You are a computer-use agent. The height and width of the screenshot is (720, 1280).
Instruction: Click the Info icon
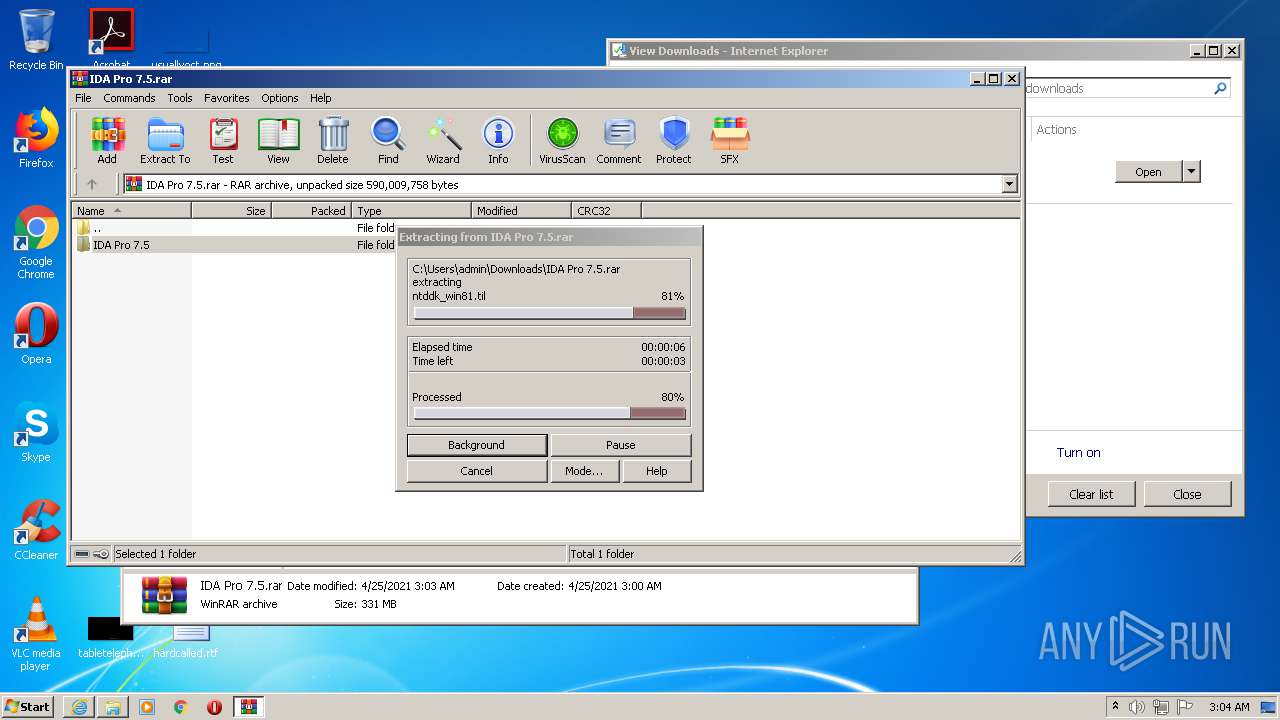point(498,140)
